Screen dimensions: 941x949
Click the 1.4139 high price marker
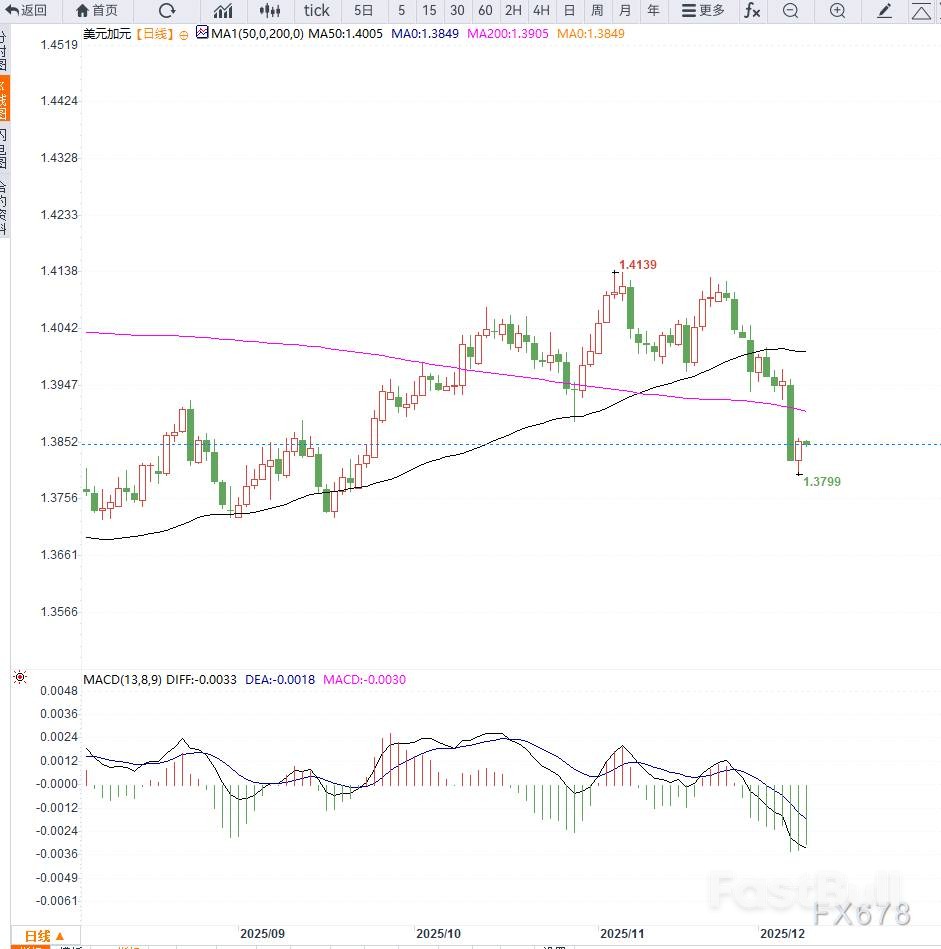click(x=637, y=264)
